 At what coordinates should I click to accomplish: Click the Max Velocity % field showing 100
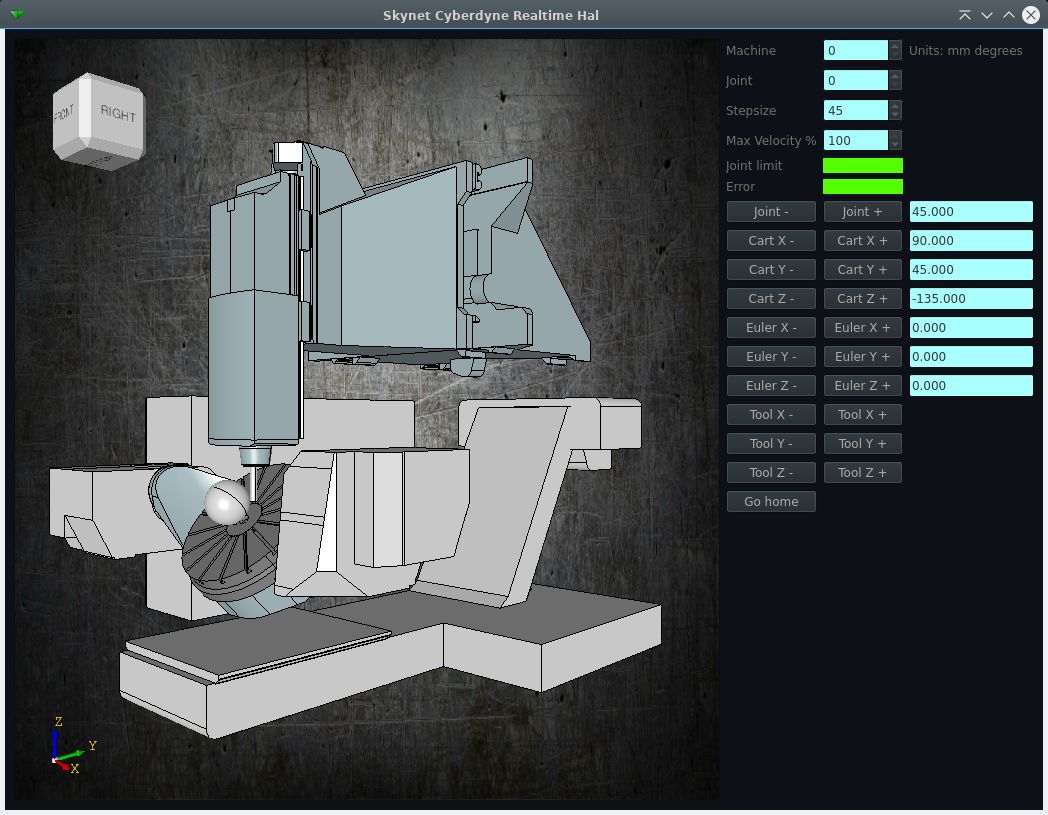click(x=856, y=140)
